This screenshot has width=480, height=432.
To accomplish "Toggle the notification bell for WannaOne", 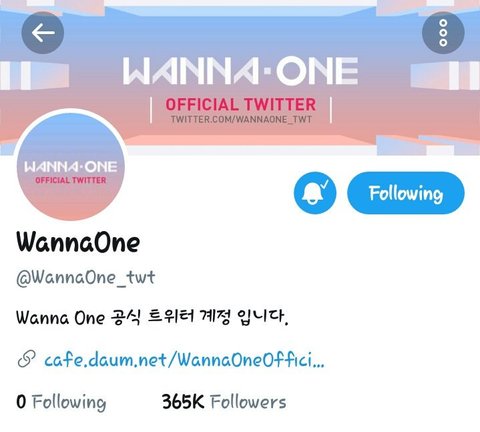I will pos(315,193).
